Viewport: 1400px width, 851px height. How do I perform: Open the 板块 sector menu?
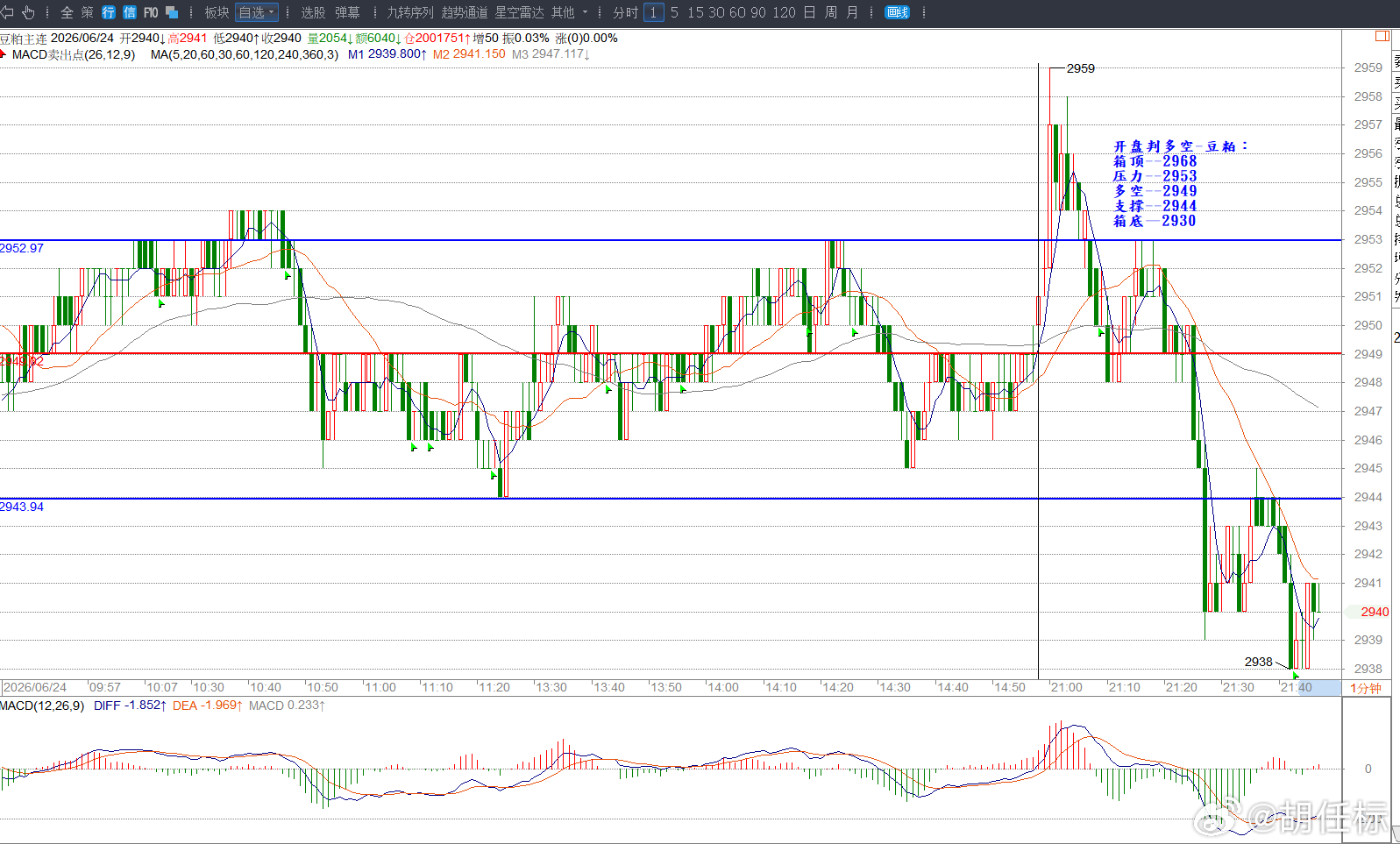click(217, 12)
